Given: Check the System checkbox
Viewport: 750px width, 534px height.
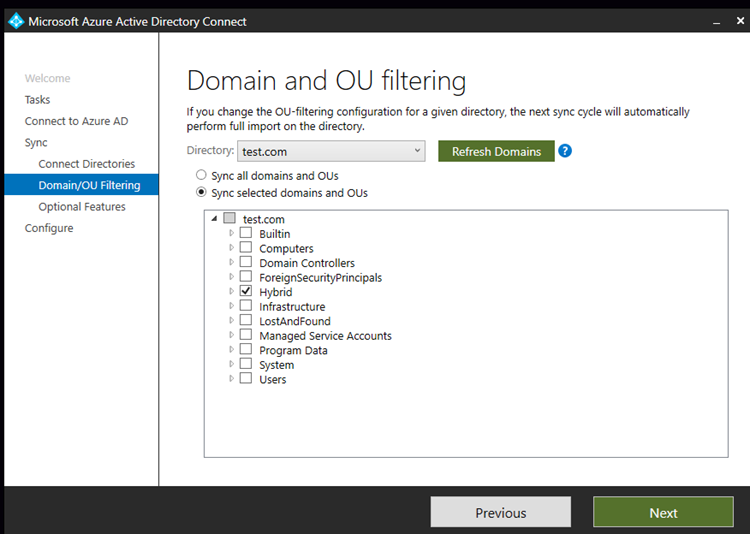Looking at the screenshot, I should 246,364.
